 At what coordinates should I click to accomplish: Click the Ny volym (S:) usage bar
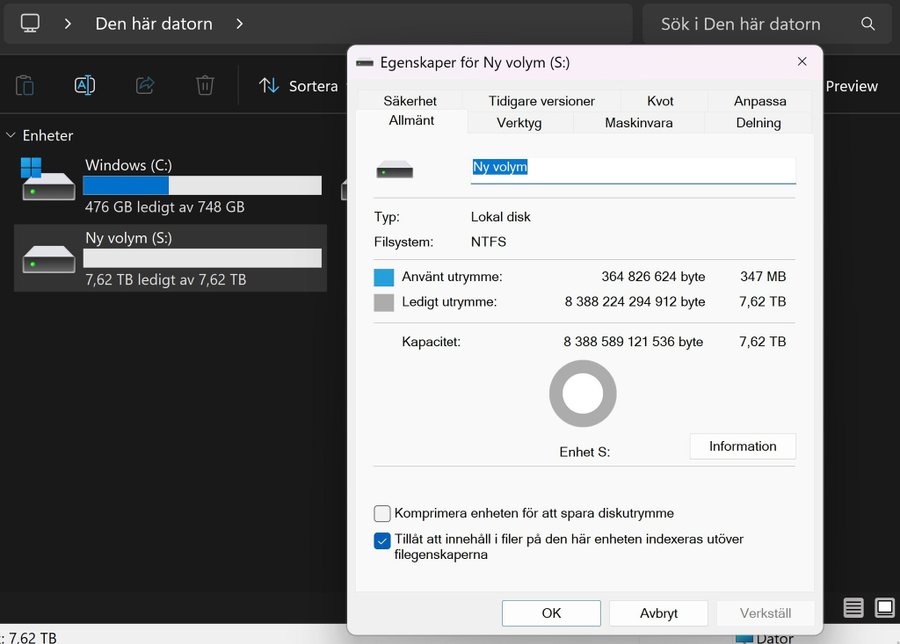click(202, 258)
